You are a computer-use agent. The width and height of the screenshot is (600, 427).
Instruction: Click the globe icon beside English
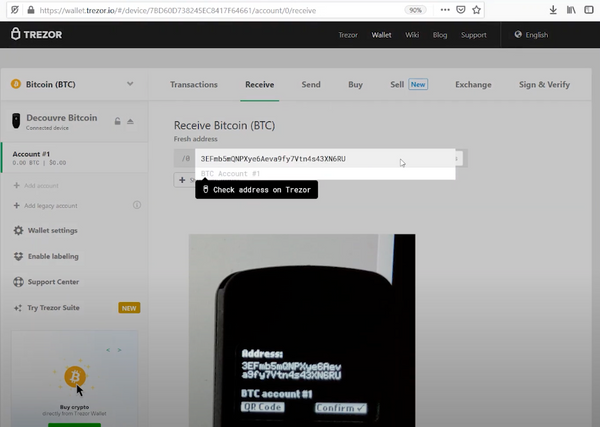coord(518,34)
